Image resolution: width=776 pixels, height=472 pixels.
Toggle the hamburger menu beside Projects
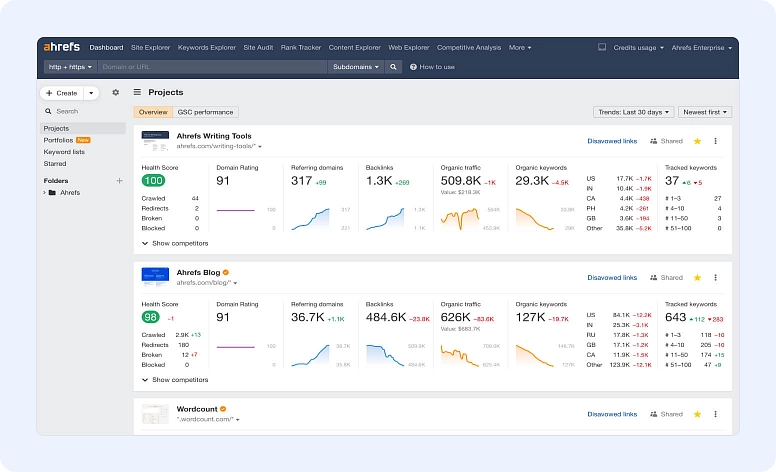137,92
